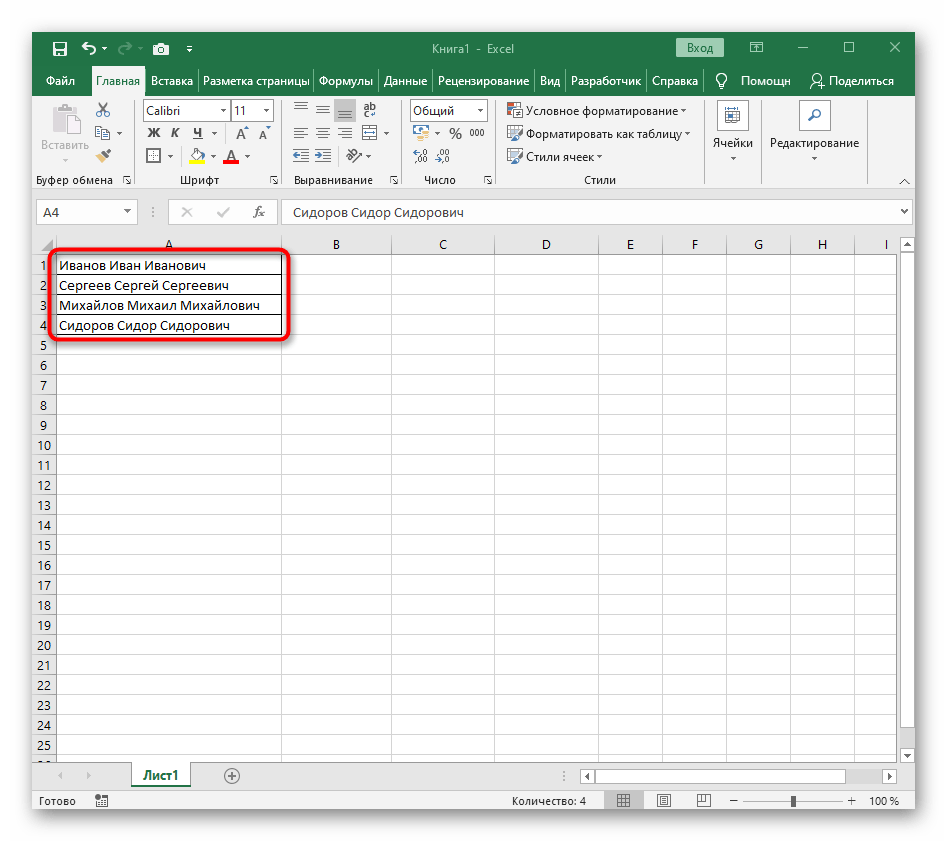This screenshot has width=947, height=841.
Task: Expand the number format 'Общий' dropdown
Action: pos(481,111)
